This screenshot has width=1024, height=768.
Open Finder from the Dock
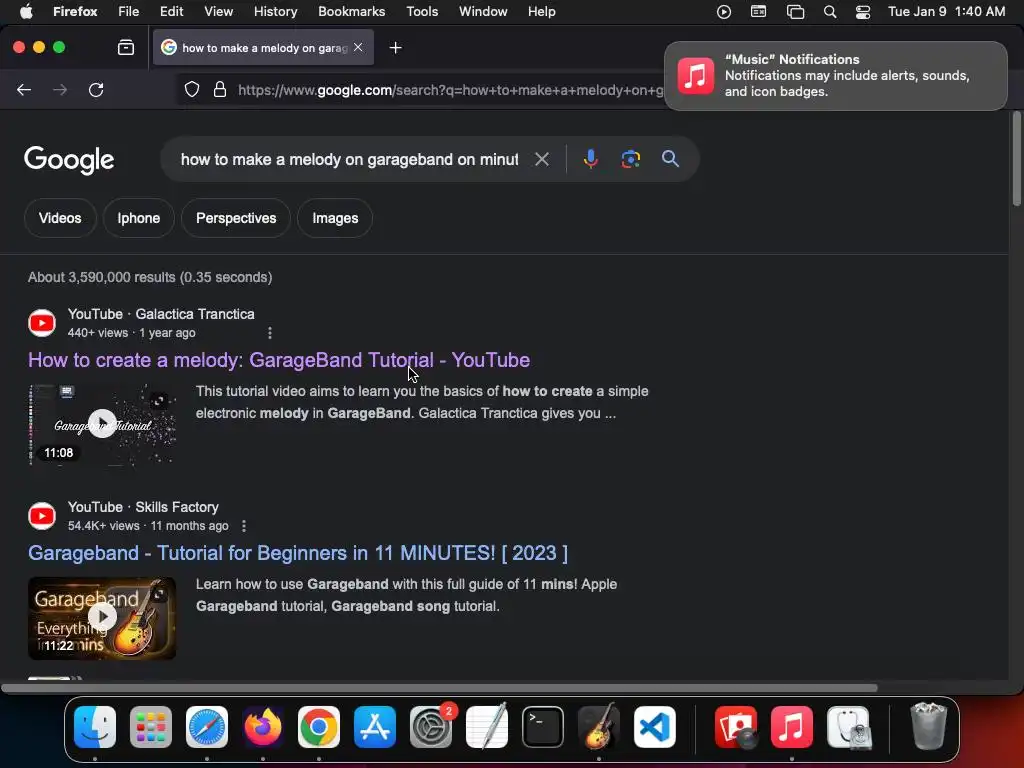(x=95, y=727)
